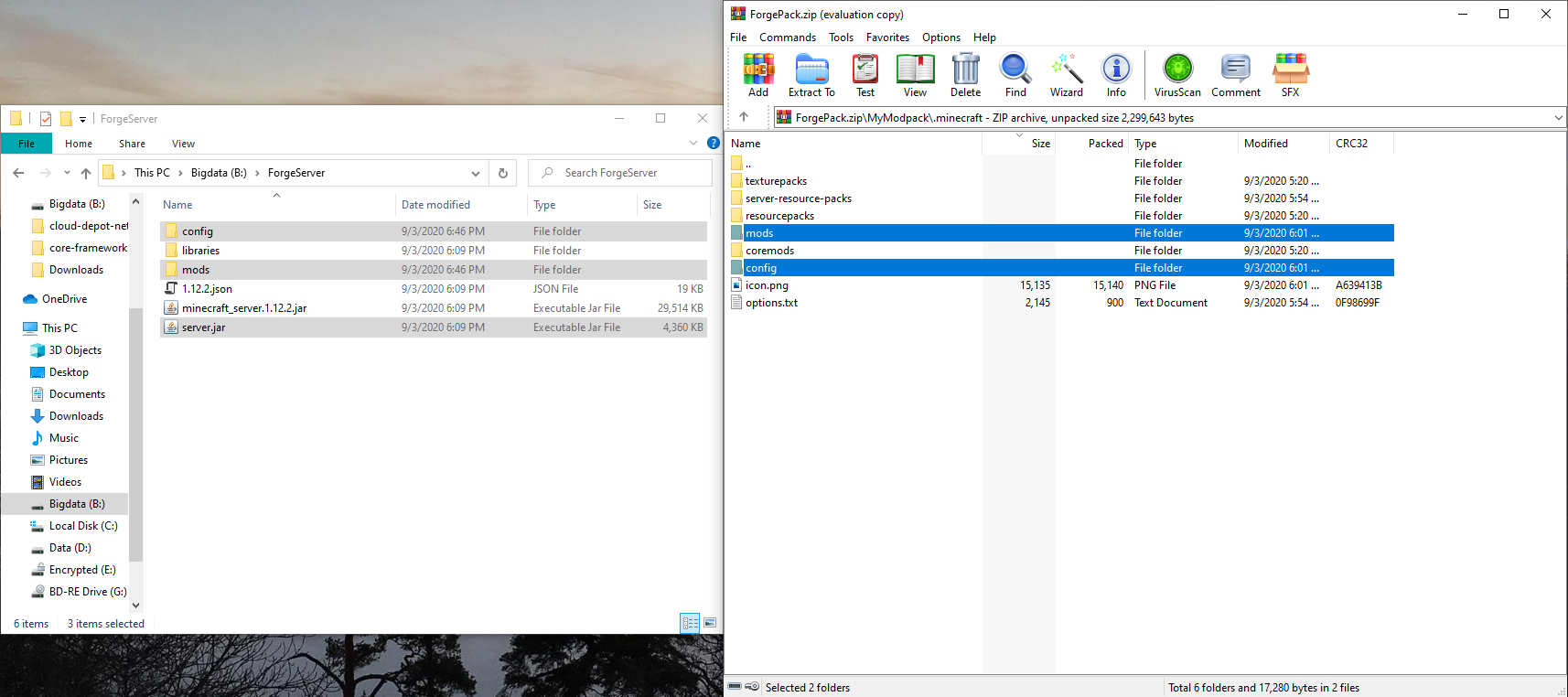Click the properties checkmark quick access icon
Viewport: 1568px width, 697px height.
[x=46, y=118]
